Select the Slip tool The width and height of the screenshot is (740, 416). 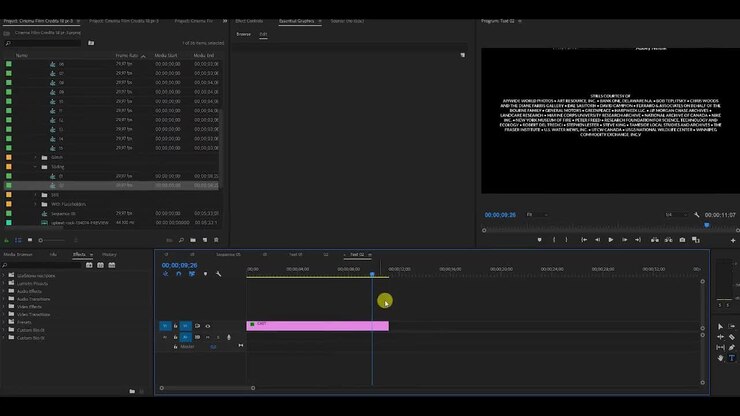pyautogui.click(x=720, y=348)
